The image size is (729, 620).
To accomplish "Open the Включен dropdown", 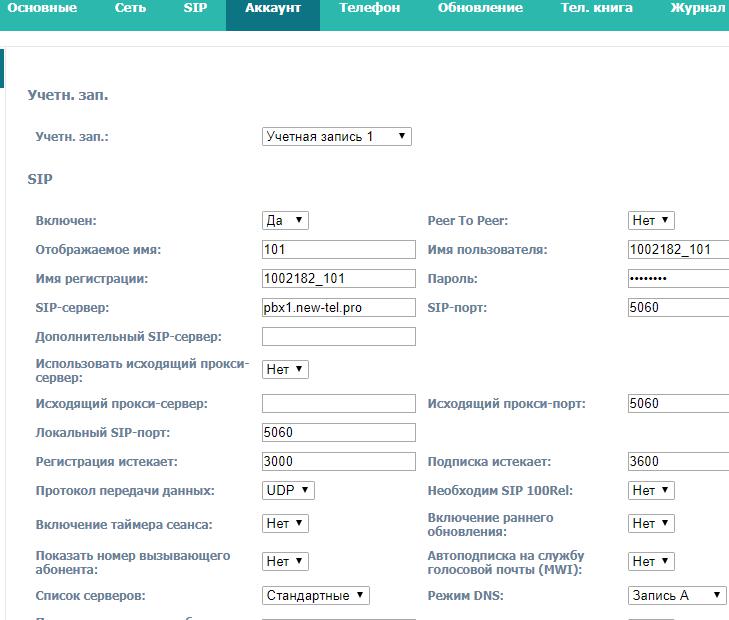I will [286, 220].
